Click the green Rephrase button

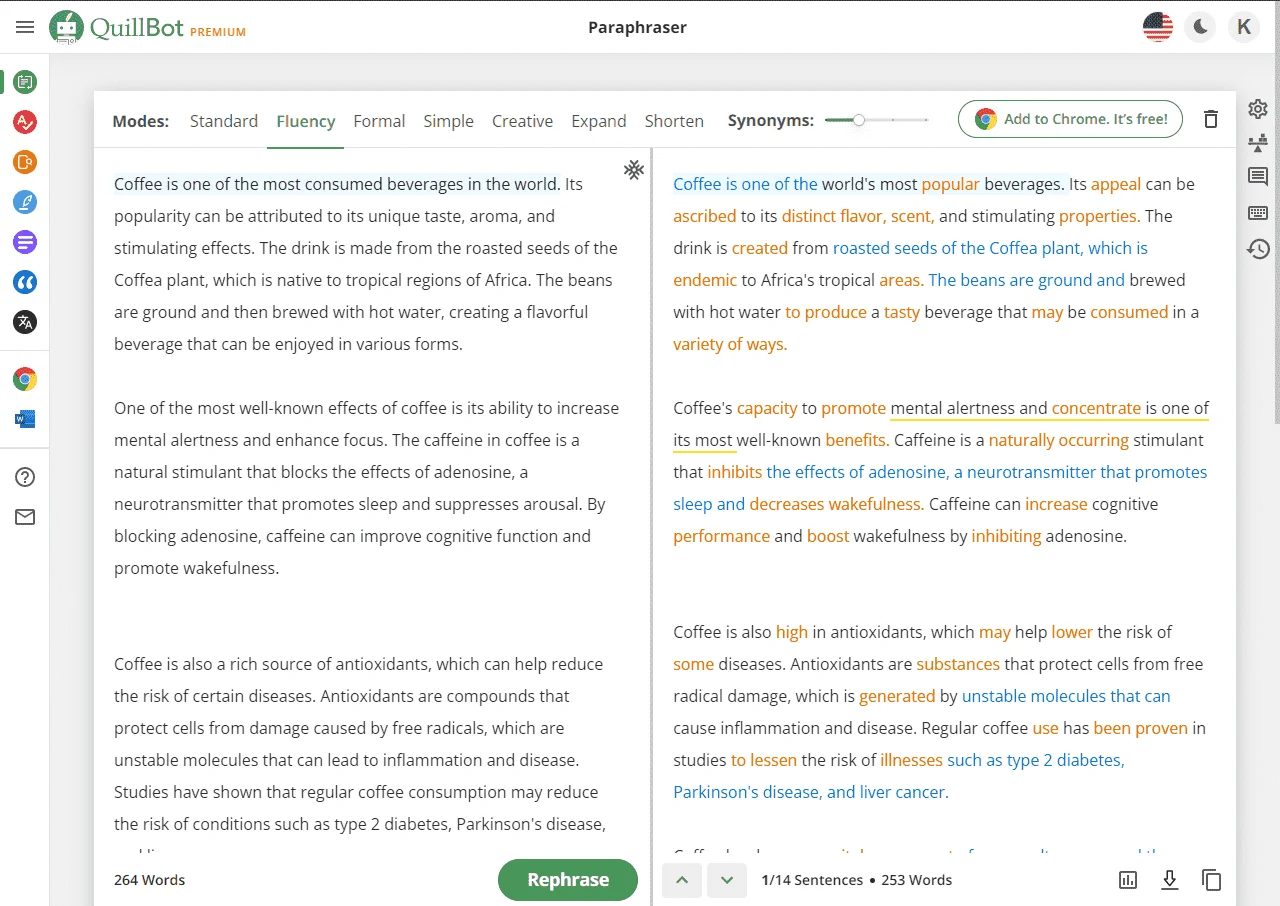568,880
